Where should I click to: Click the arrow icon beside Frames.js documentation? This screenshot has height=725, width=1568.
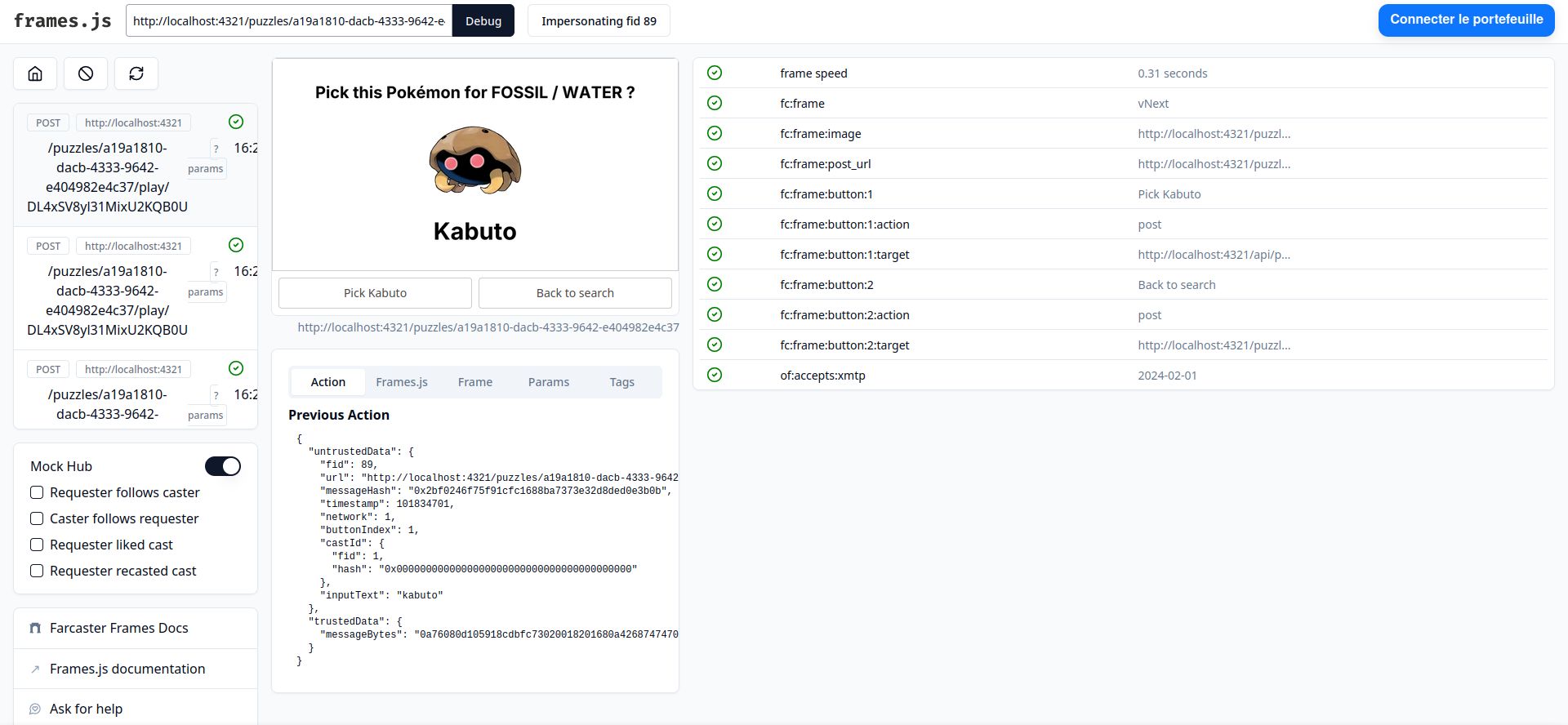click(35, 669)
